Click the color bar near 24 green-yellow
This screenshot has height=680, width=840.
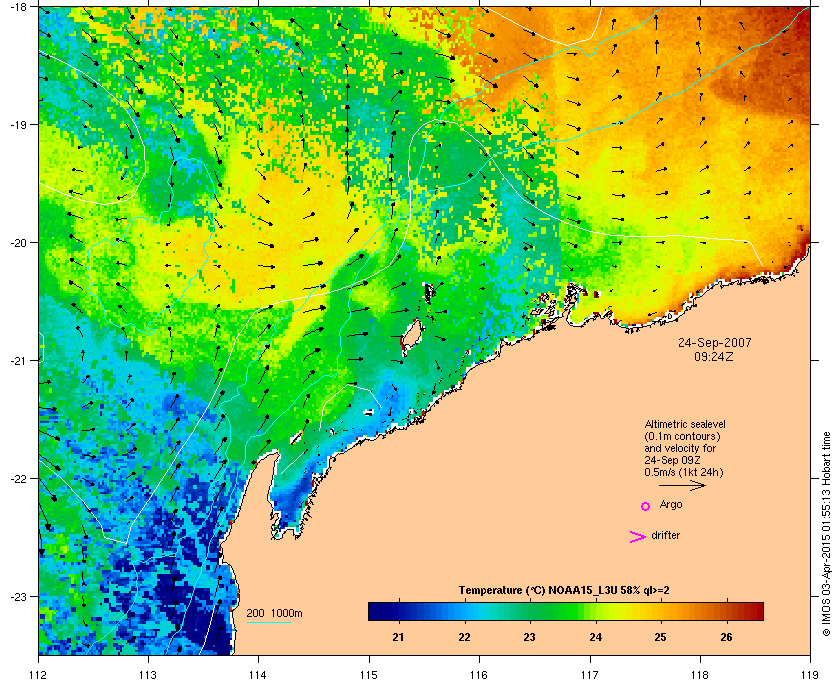(x=596, y=611)
